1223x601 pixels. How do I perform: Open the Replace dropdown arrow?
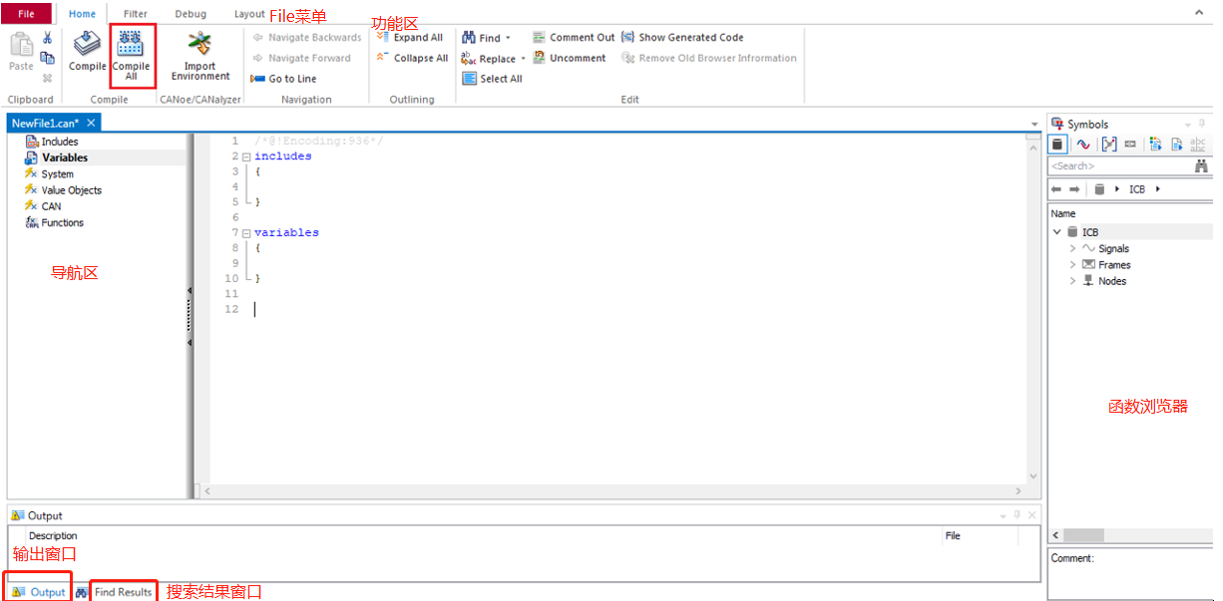pyautogui.click(x=523, y=59)
